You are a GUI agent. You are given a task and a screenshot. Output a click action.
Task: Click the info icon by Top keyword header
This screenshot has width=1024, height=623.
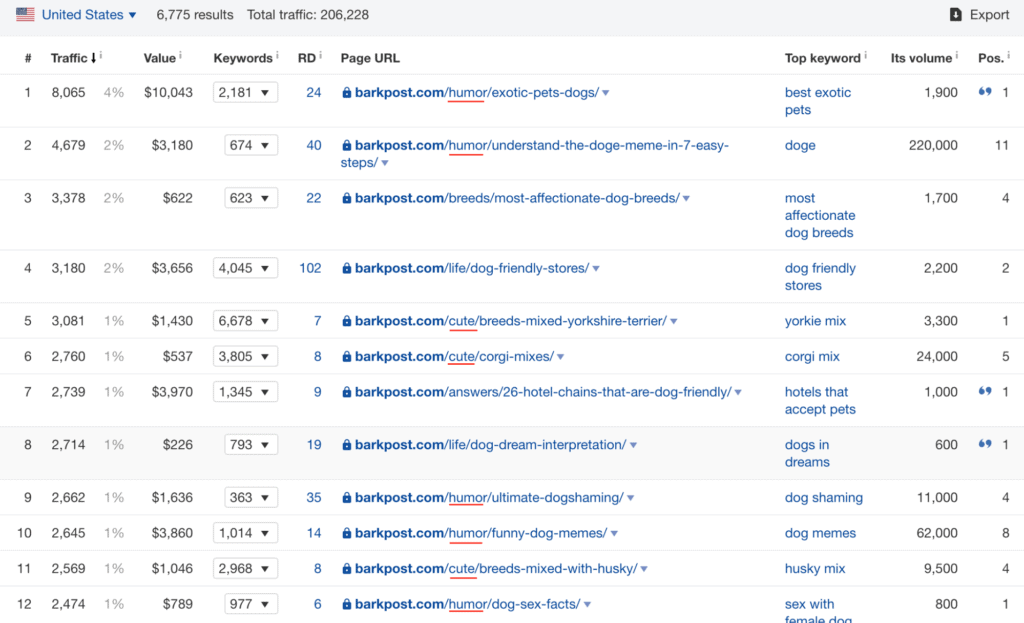865,56
